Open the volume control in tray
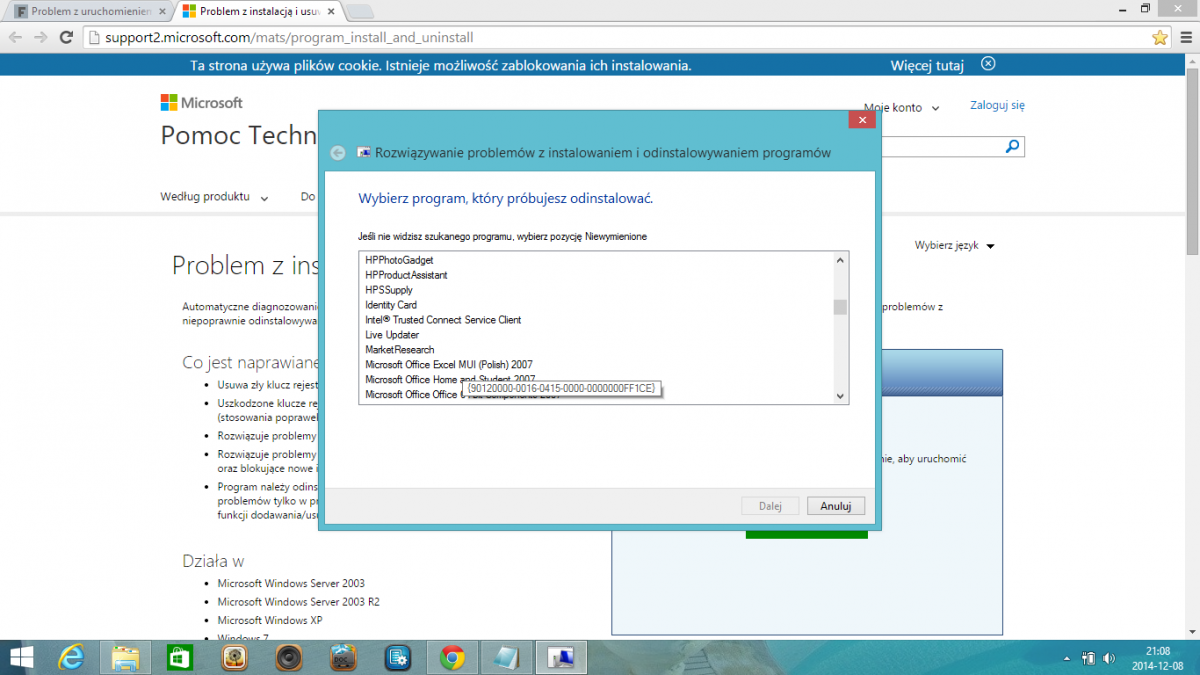This screenshot has height=675, width=1200. point(1109,658)
